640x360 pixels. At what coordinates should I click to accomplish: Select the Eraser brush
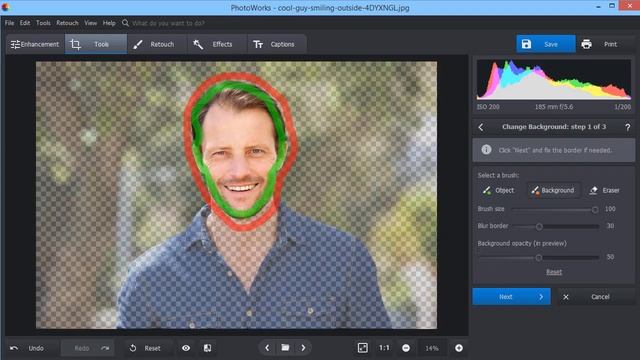pyautogui.click(x=604, y=191)
